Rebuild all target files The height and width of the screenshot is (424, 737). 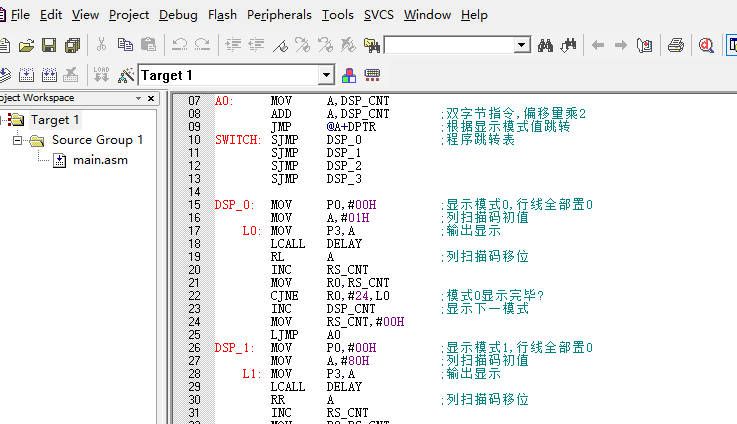tap(49, 75)
